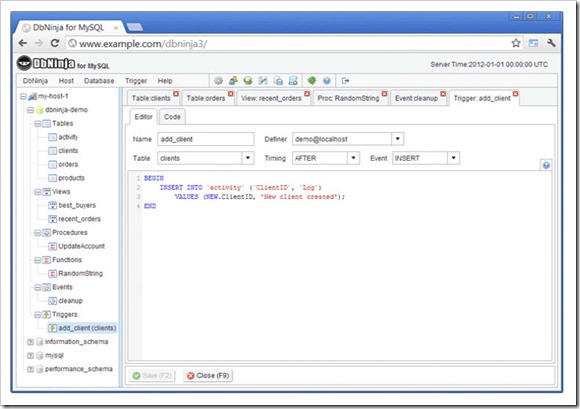Image resolution: width=580 pixels, height=409 pixels.
Task: Click the browser bookmark star icon
Action: pyautogui.click(x=516, y=43)
